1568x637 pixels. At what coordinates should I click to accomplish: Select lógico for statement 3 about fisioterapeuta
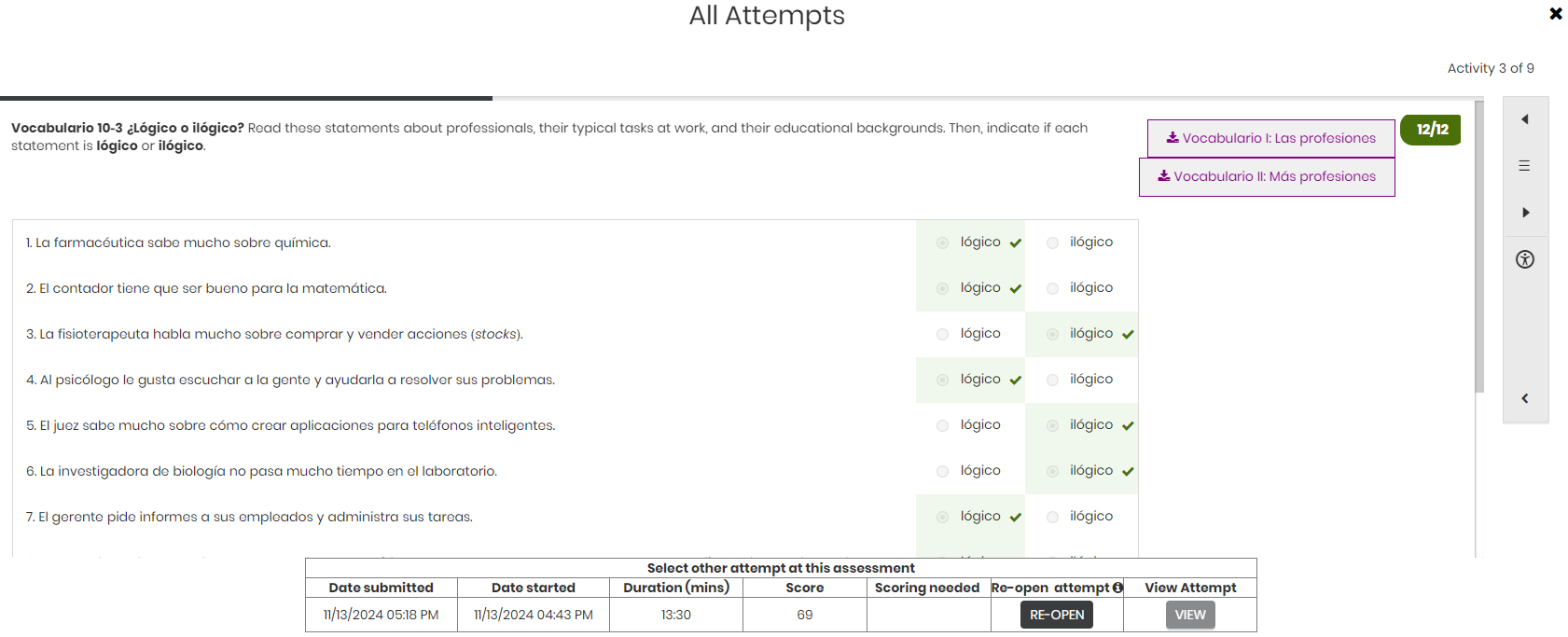pos(942,335)
